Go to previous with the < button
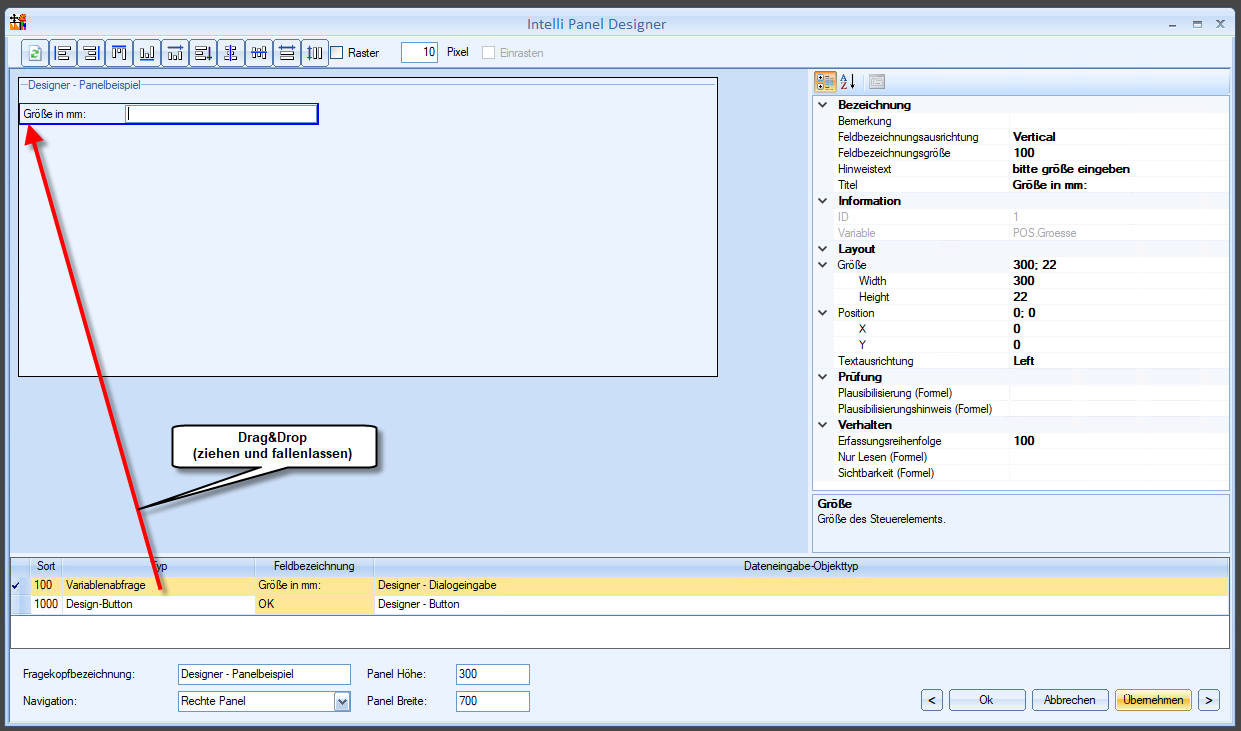Image resolution: width=1241 pixels, height=731 pixels. (x=932, y=700)
